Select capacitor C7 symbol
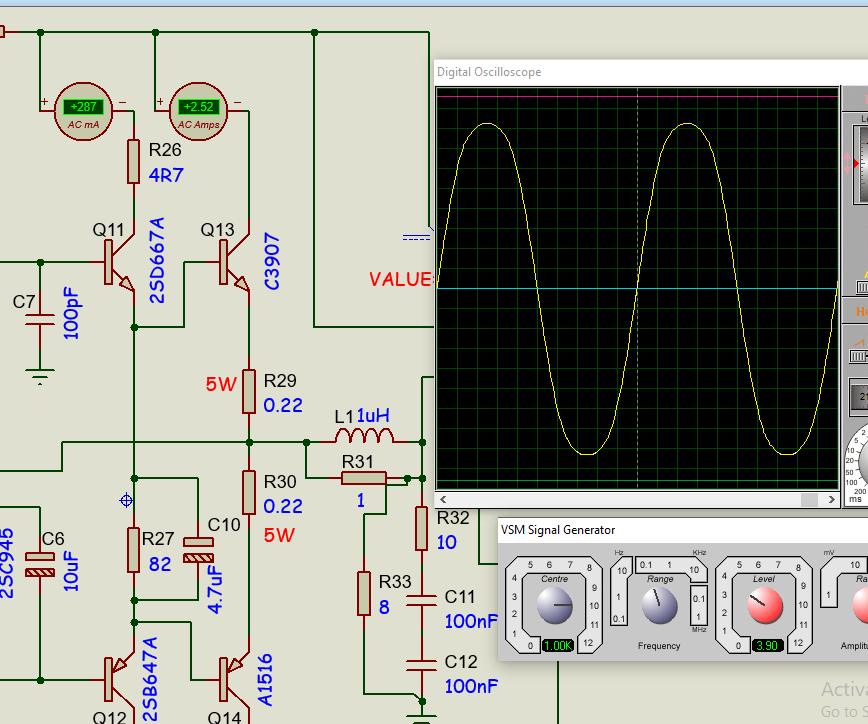868x724 pixels. pos(40,319)
